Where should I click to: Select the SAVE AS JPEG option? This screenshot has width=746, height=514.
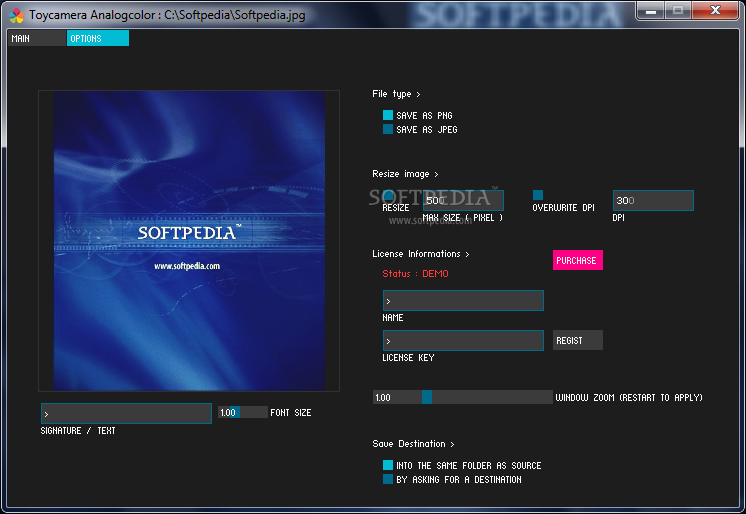point(388,129)
